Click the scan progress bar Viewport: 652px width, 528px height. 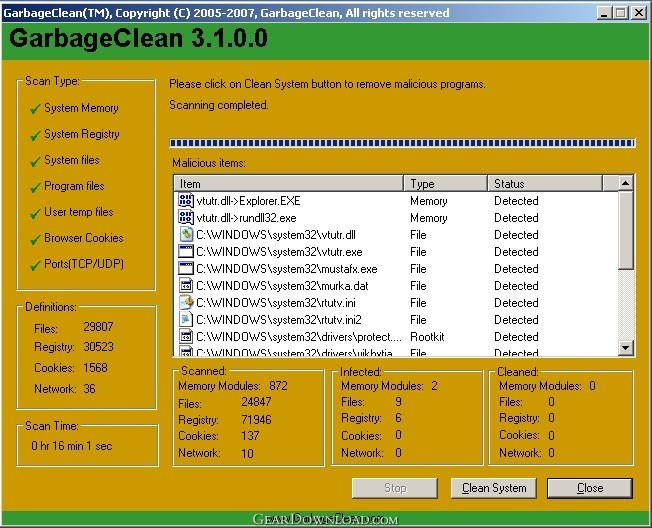[402, 143]
